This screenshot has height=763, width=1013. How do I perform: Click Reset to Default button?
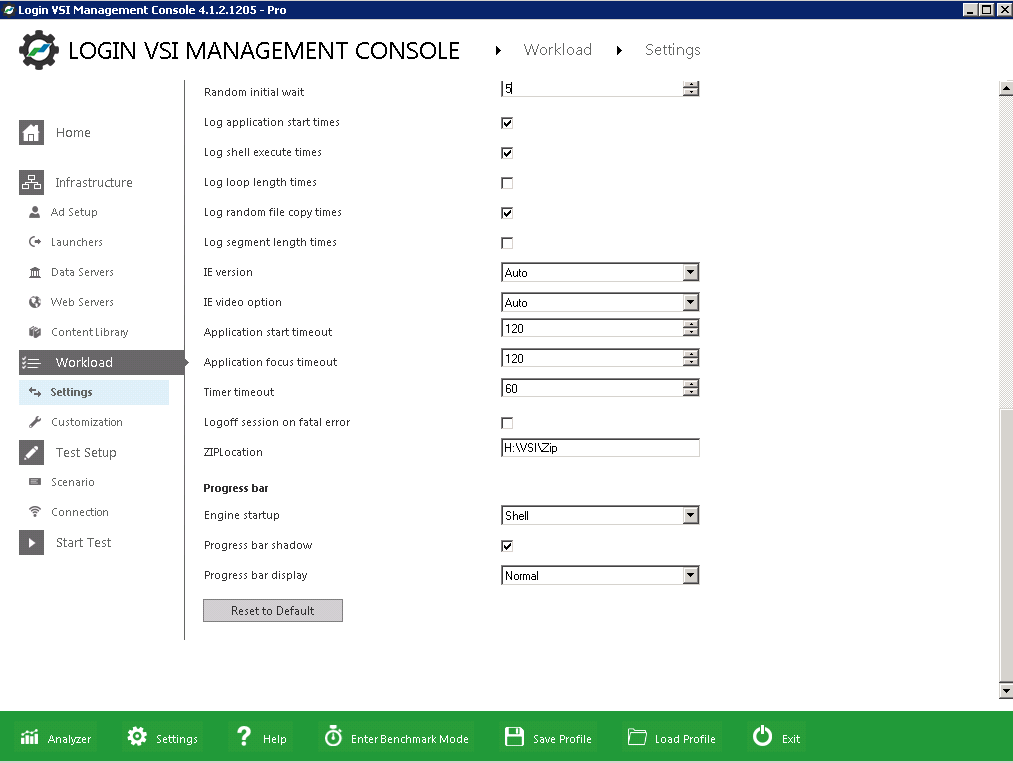[273, 611]
